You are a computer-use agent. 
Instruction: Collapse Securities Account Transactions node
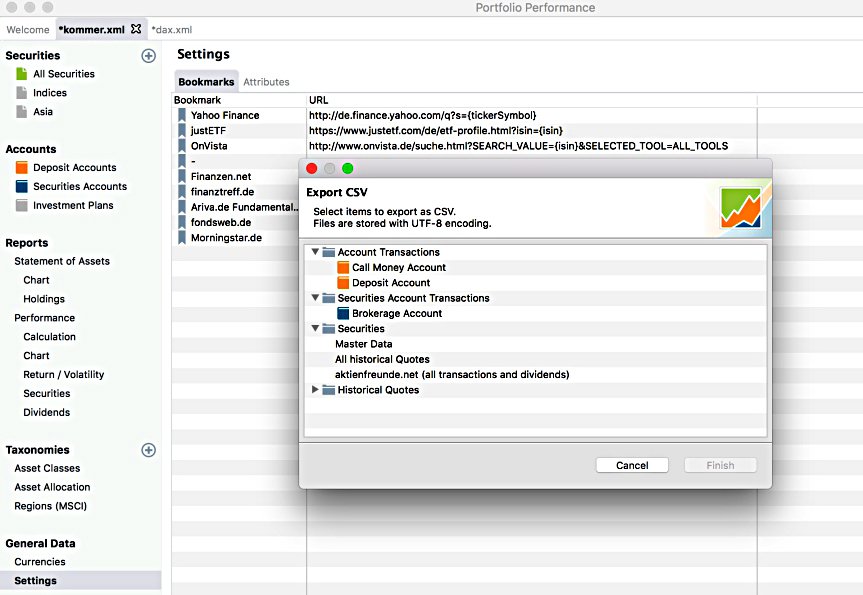pyautogui.click(x=315, y=297)
